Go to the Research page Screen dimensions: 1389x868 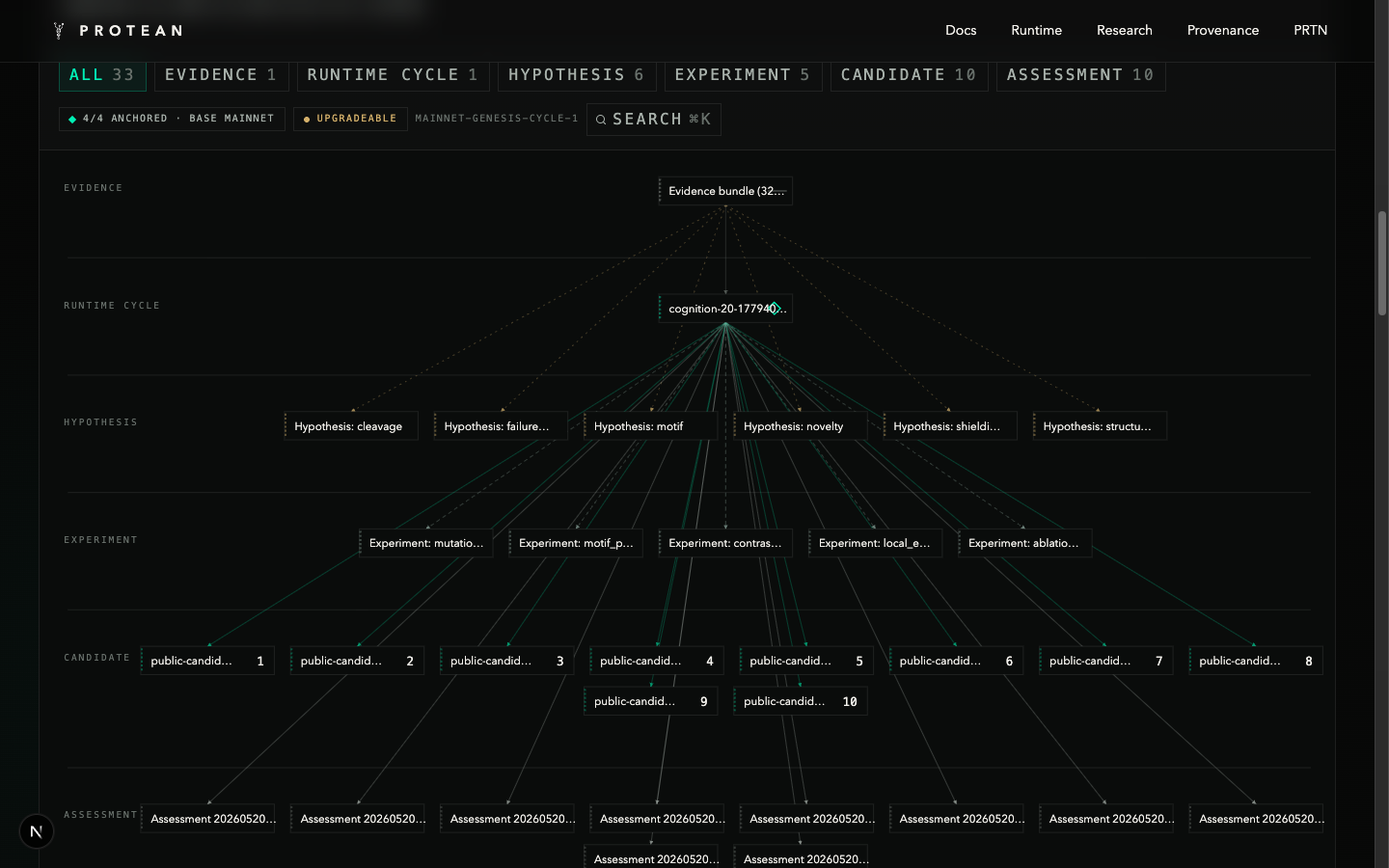[x=1125, y=31]
